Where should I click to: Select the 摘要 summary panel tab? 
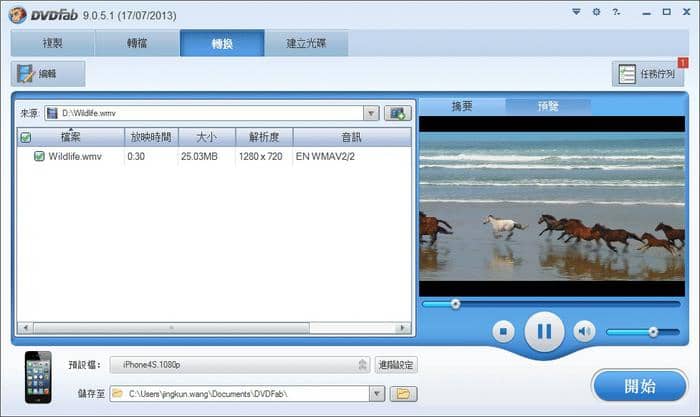(x=462, y=106)
